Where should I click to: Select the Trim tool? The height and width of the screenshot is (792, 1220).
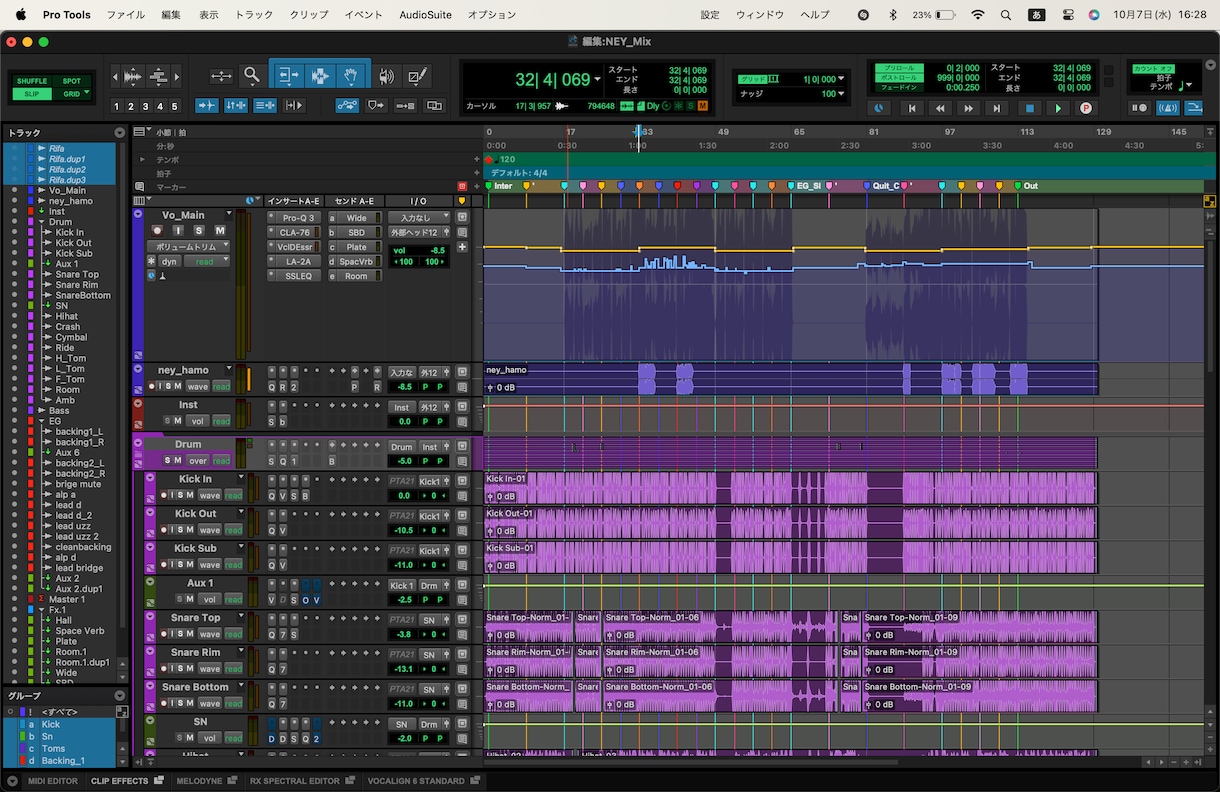click(x=287, y=76)
